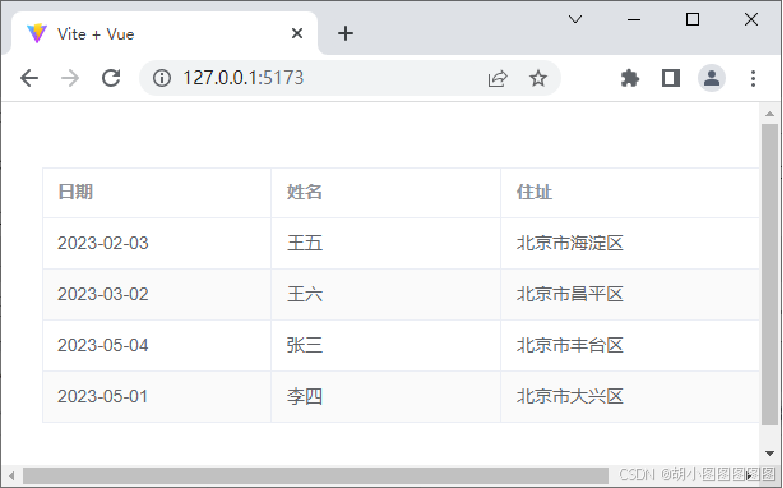Reload the page with refresh icon
The height and width of the screenshot is (488, 783).
(x=111, y=78)
